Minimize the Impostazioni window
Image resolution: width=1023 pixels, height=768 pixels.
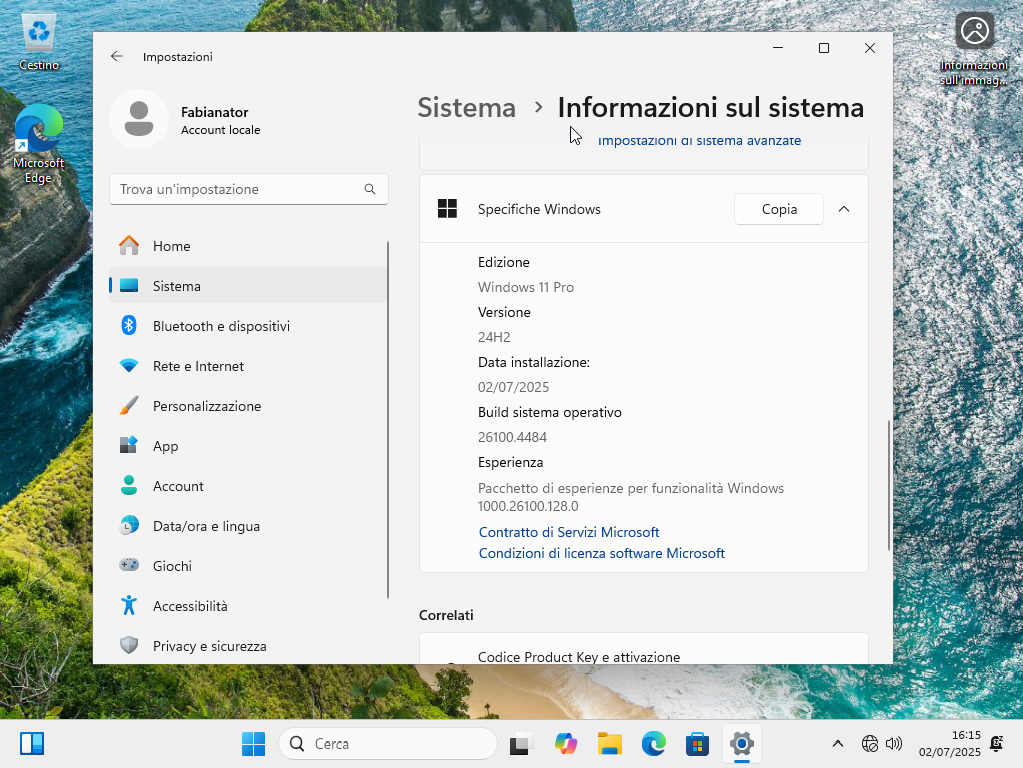[x=778, y=48]
